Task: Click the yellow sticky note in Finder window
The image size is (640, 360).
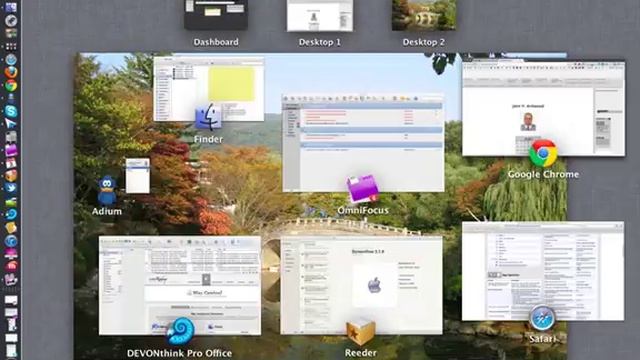Action: pyautogui.click(x=231, y=84)
